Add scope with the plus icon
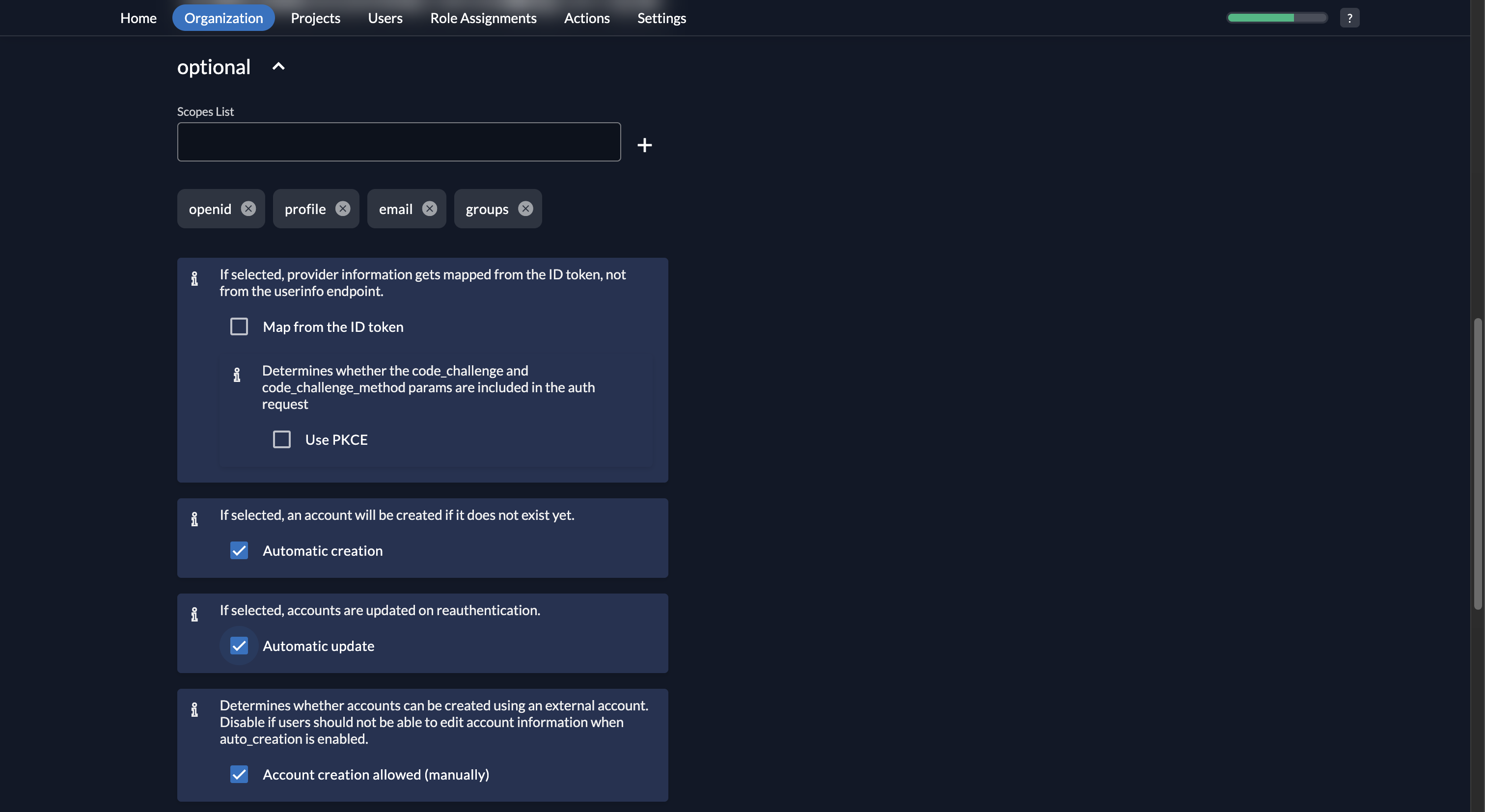Screen dimensions: 1485x812 point(644,145)
